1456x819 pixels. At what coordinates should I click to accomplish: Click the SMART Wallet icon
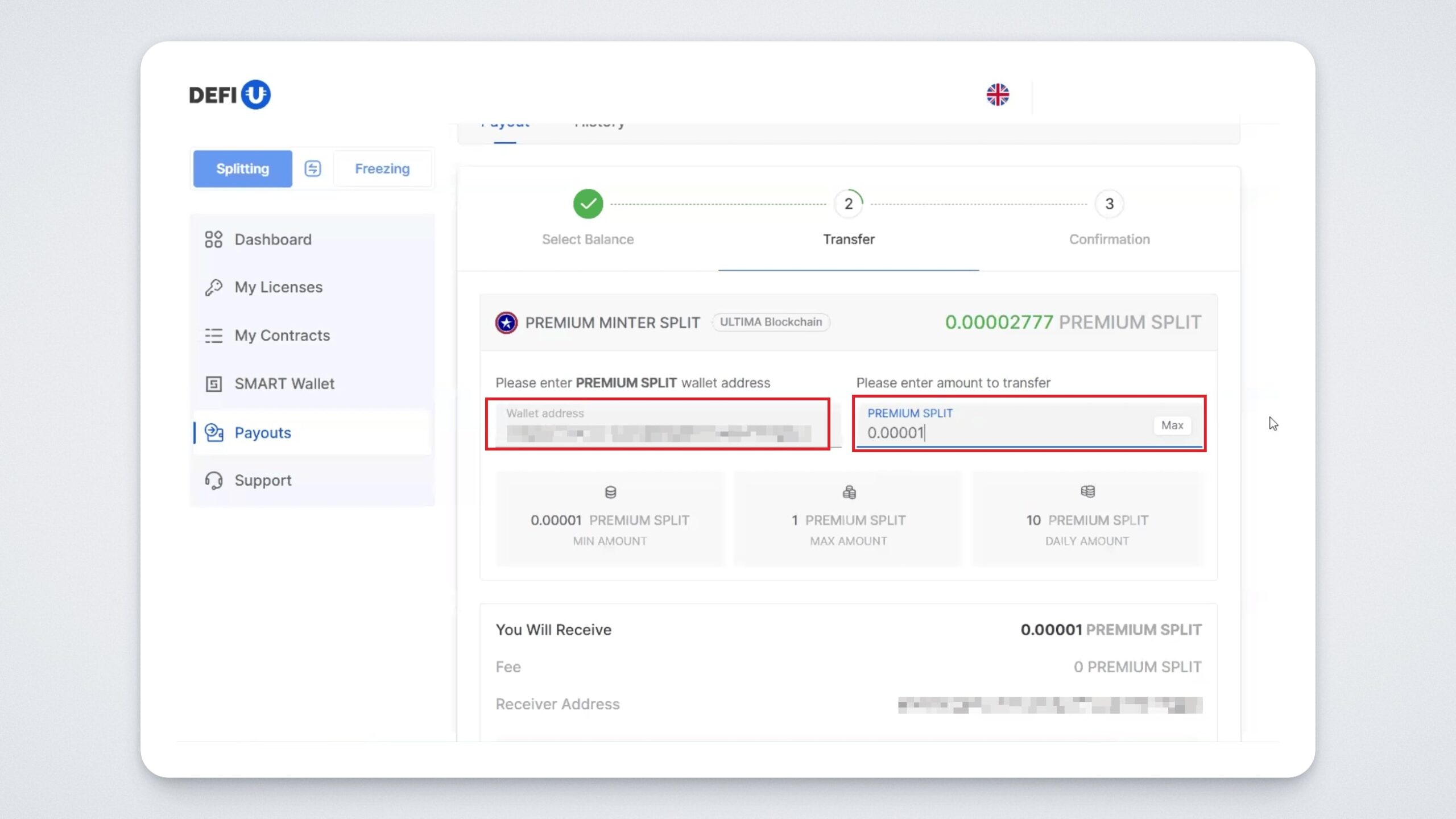(214, 384)
